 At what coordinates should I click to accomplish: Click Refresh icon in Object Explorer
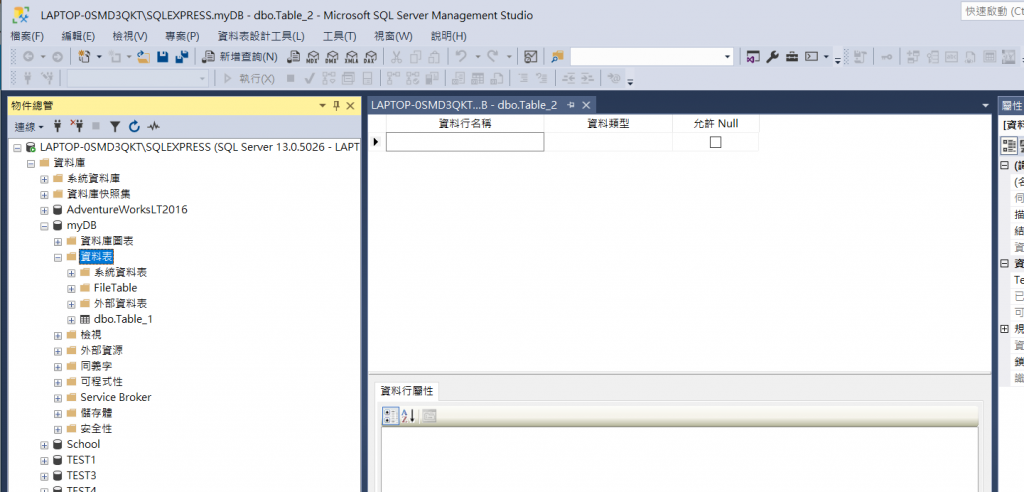tap(135, 126)
